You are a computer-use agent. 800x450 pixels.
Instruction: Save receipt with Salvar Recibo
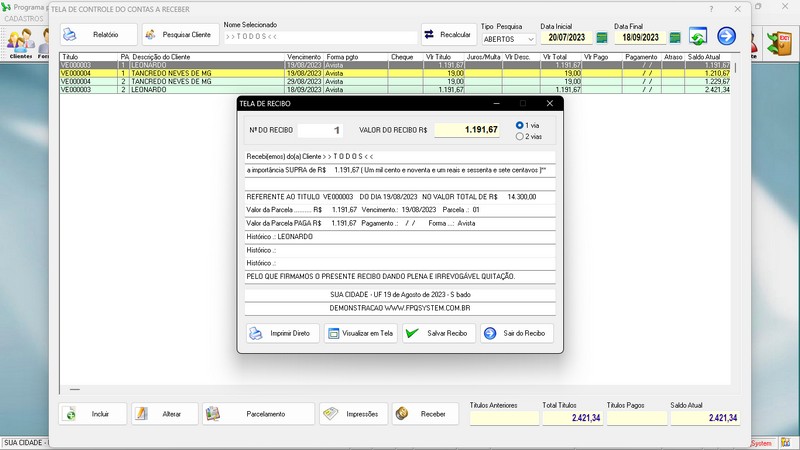(x=439, y=333)
